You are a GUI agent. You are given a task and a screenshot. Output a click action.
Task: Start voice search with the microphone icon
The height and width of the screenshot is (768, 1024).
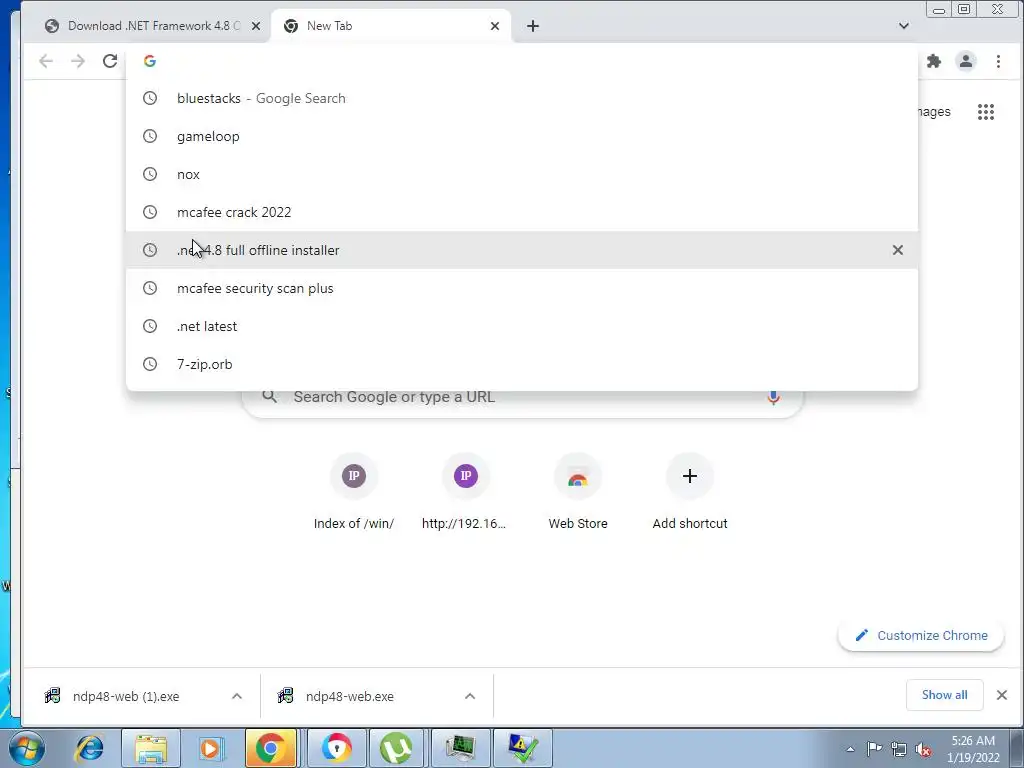773,396
